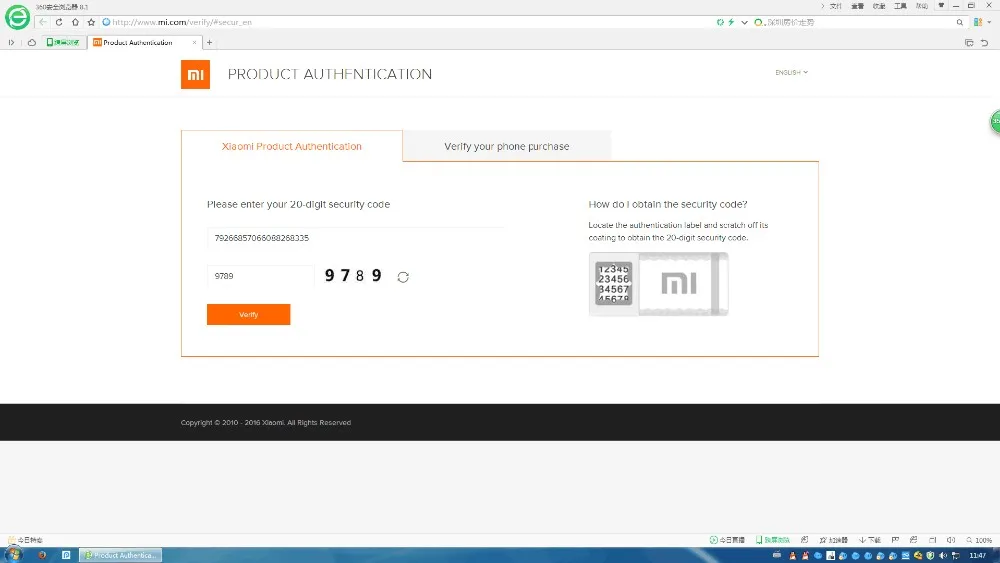Restore closed tab with undo arrow icon

(985, 43)
